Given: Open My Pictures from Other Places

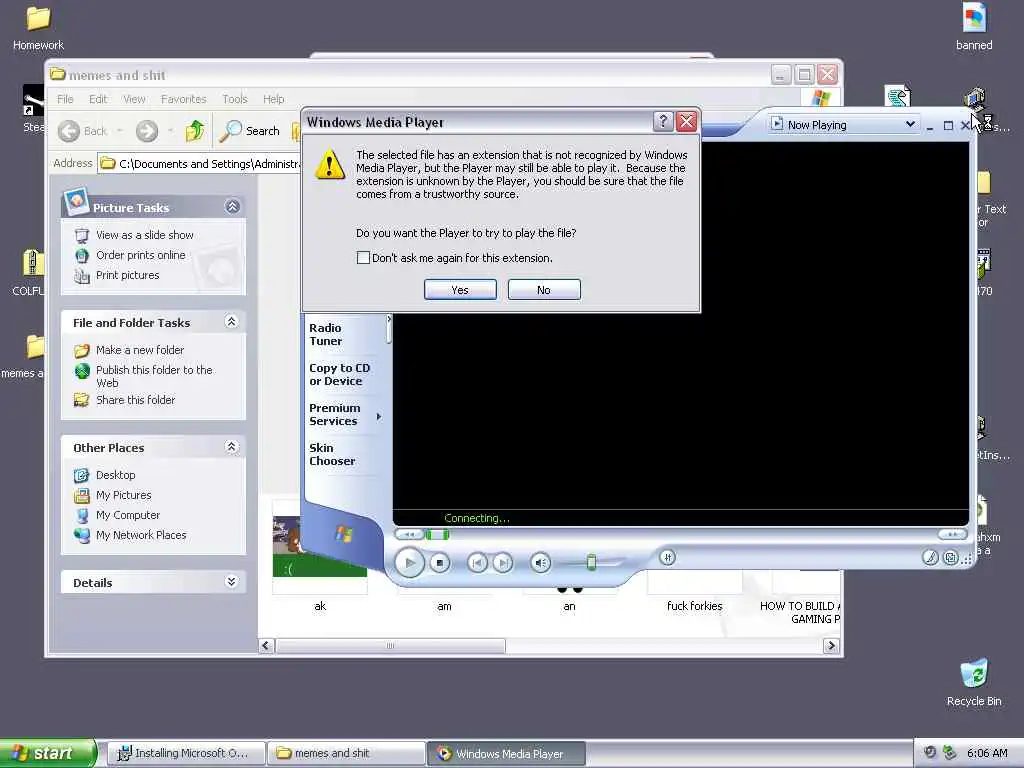Looking at the screenshot, I should pos(123,495).
